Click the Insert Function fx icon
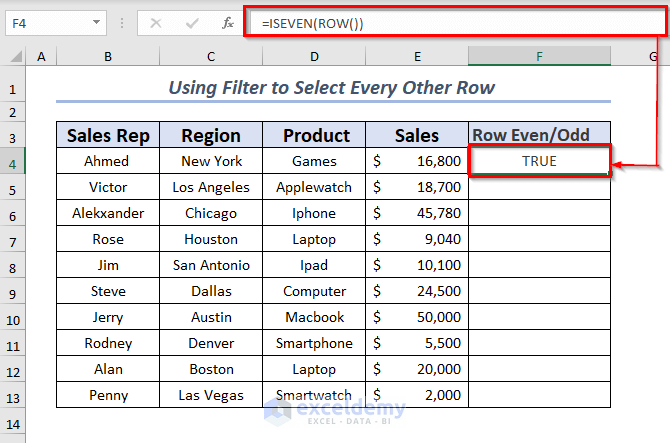The height and width of the screenshot is (443, 670). point(228,23)
